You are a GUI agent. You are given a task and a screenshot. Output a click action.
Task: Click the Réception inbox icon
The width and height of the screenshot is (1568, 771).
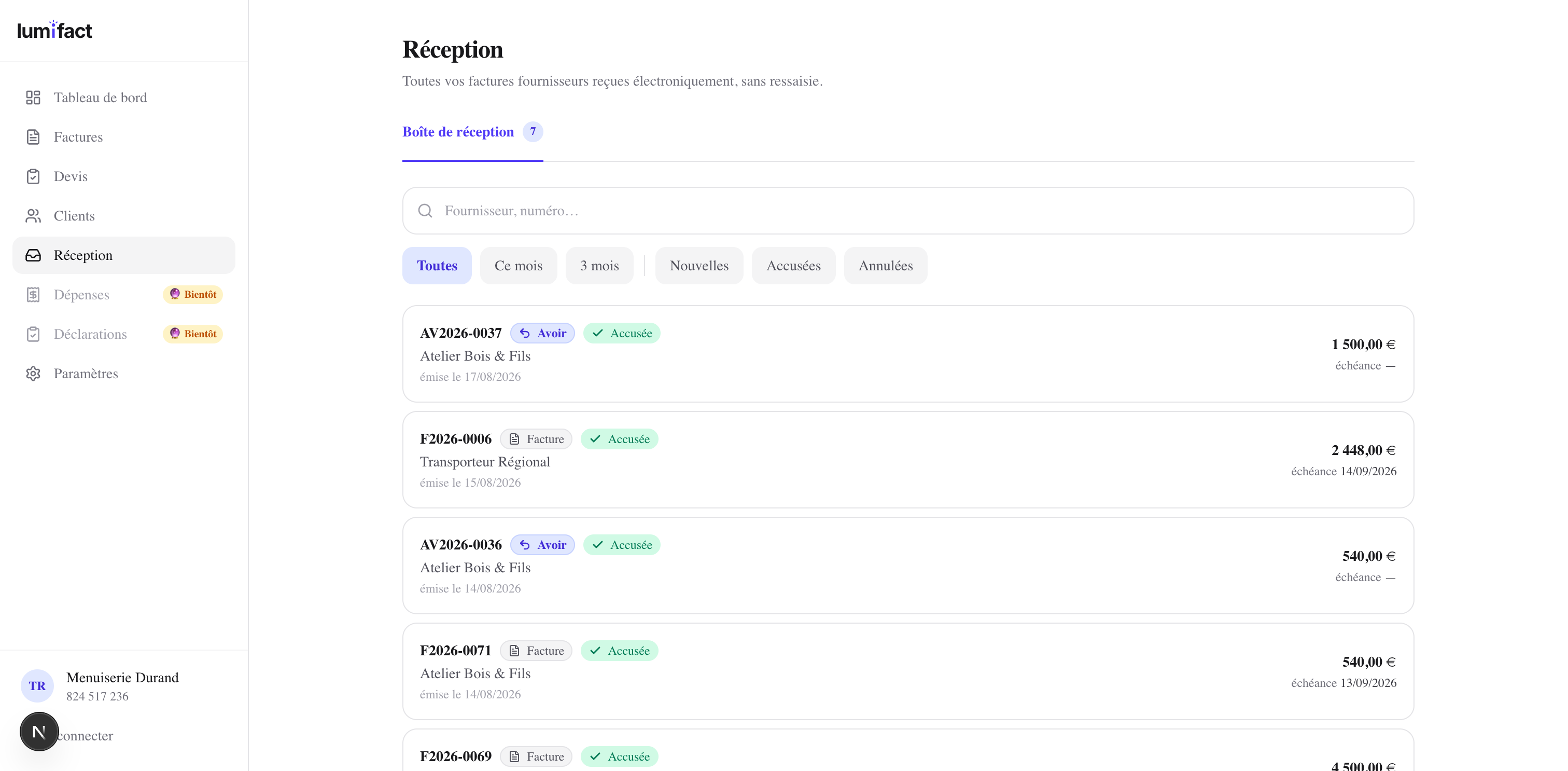click(x=33, y=255)
